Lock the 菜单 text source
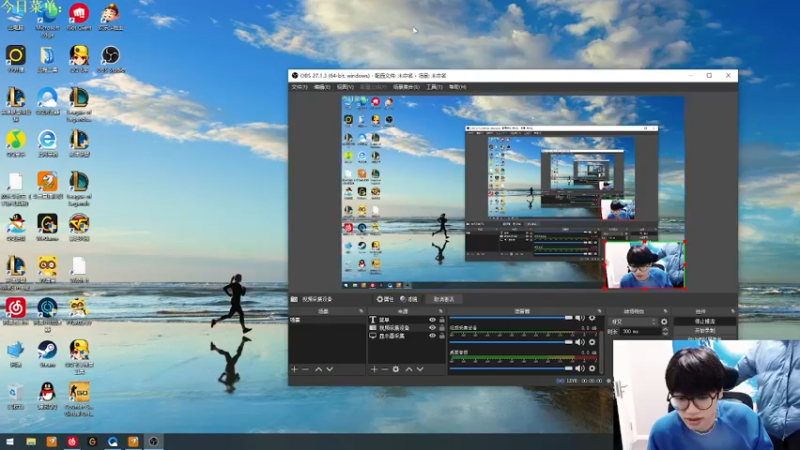 point(442,320)
